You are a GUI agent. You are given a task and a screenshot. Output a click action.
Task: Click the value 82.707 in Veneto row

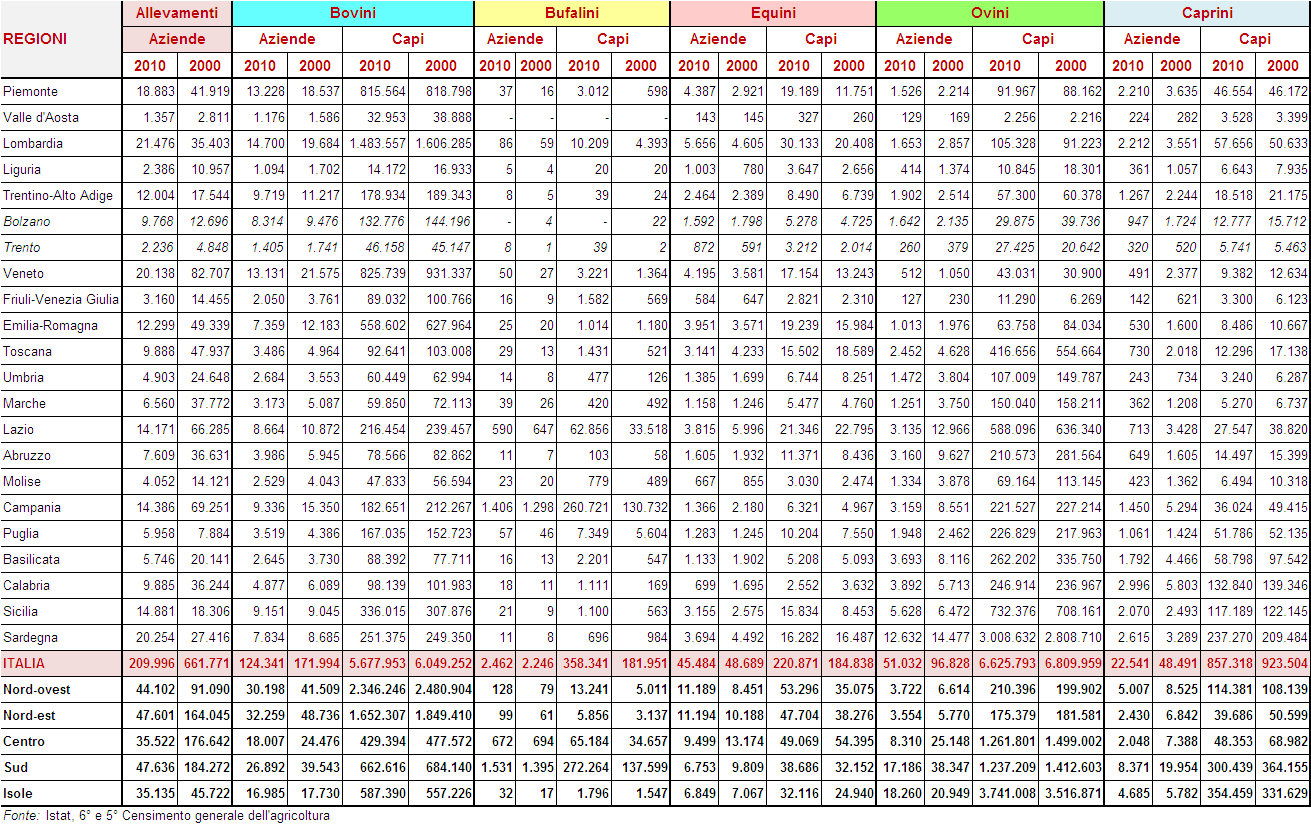[x=209, y=274]
